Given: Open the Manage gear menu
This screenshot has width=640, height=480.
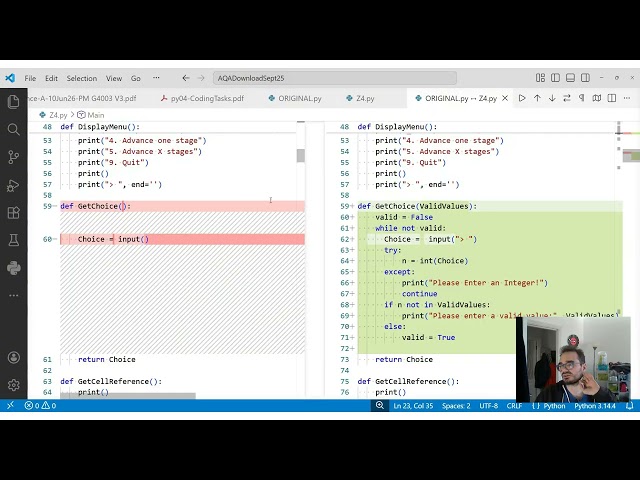Looking at the screenshot, I should point(13,385).
